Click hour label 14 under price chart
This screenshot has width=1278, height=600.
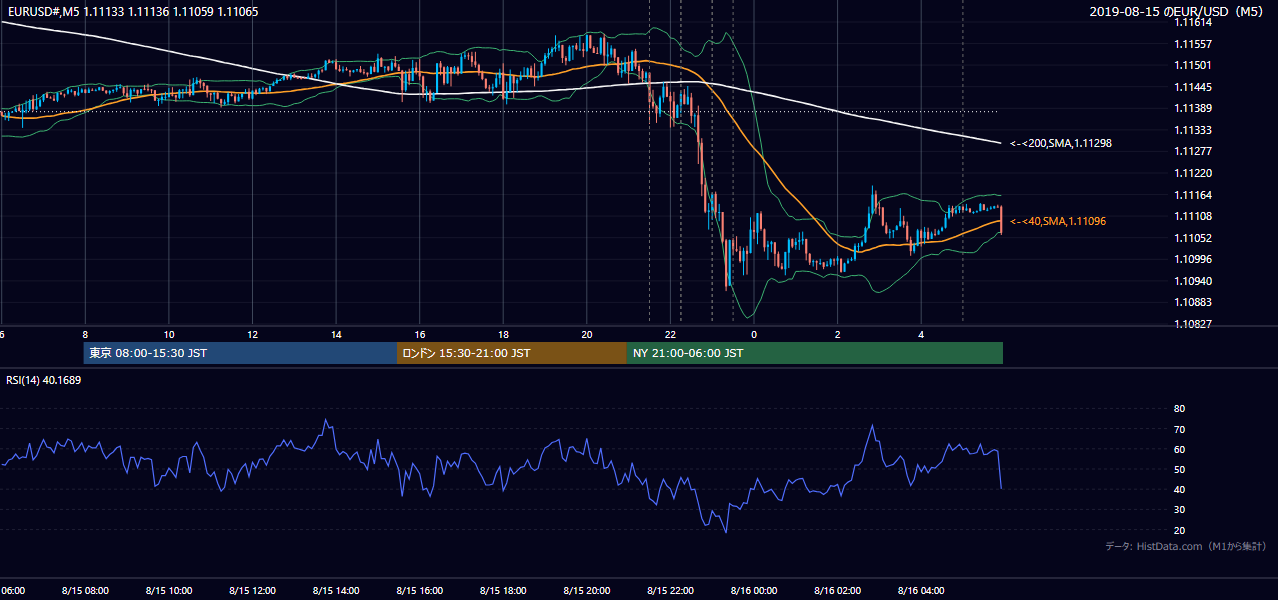pos(336,335)
